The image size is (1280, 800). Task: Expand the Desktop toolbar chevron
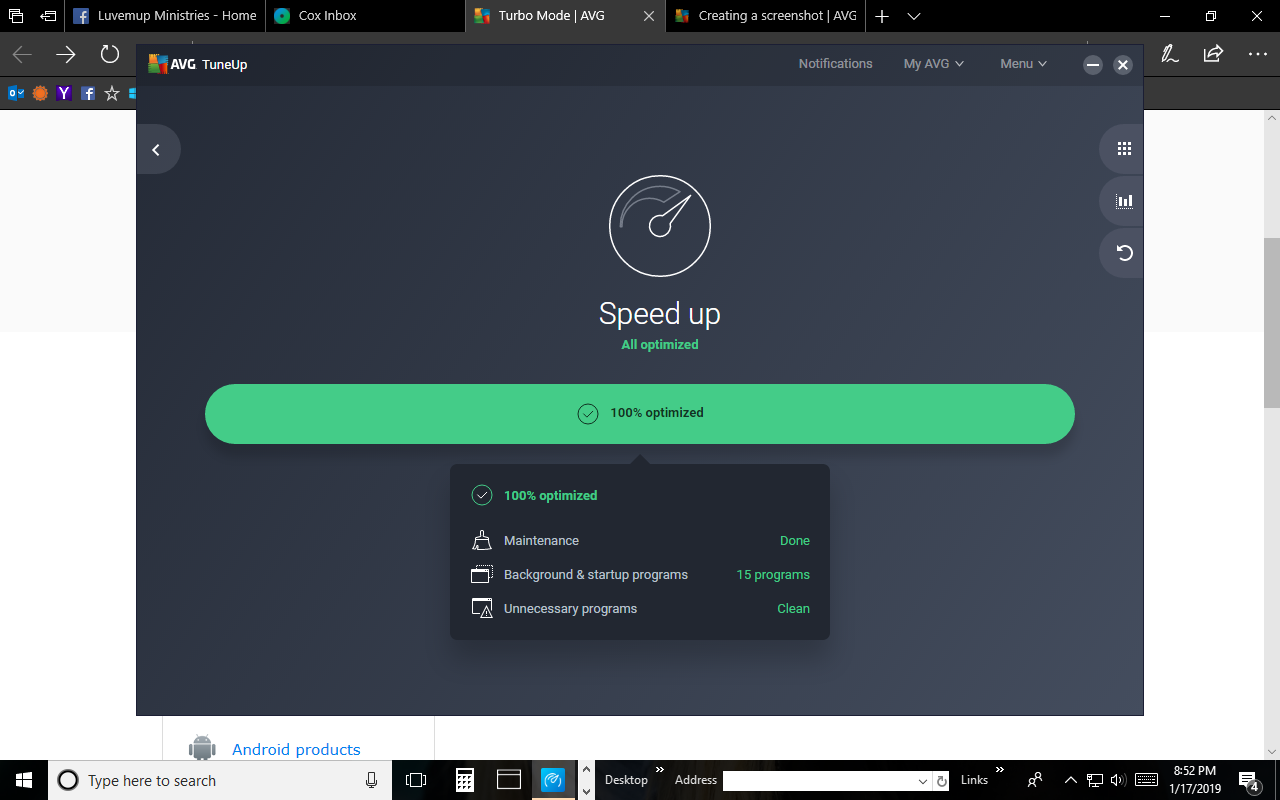[660, 770]
